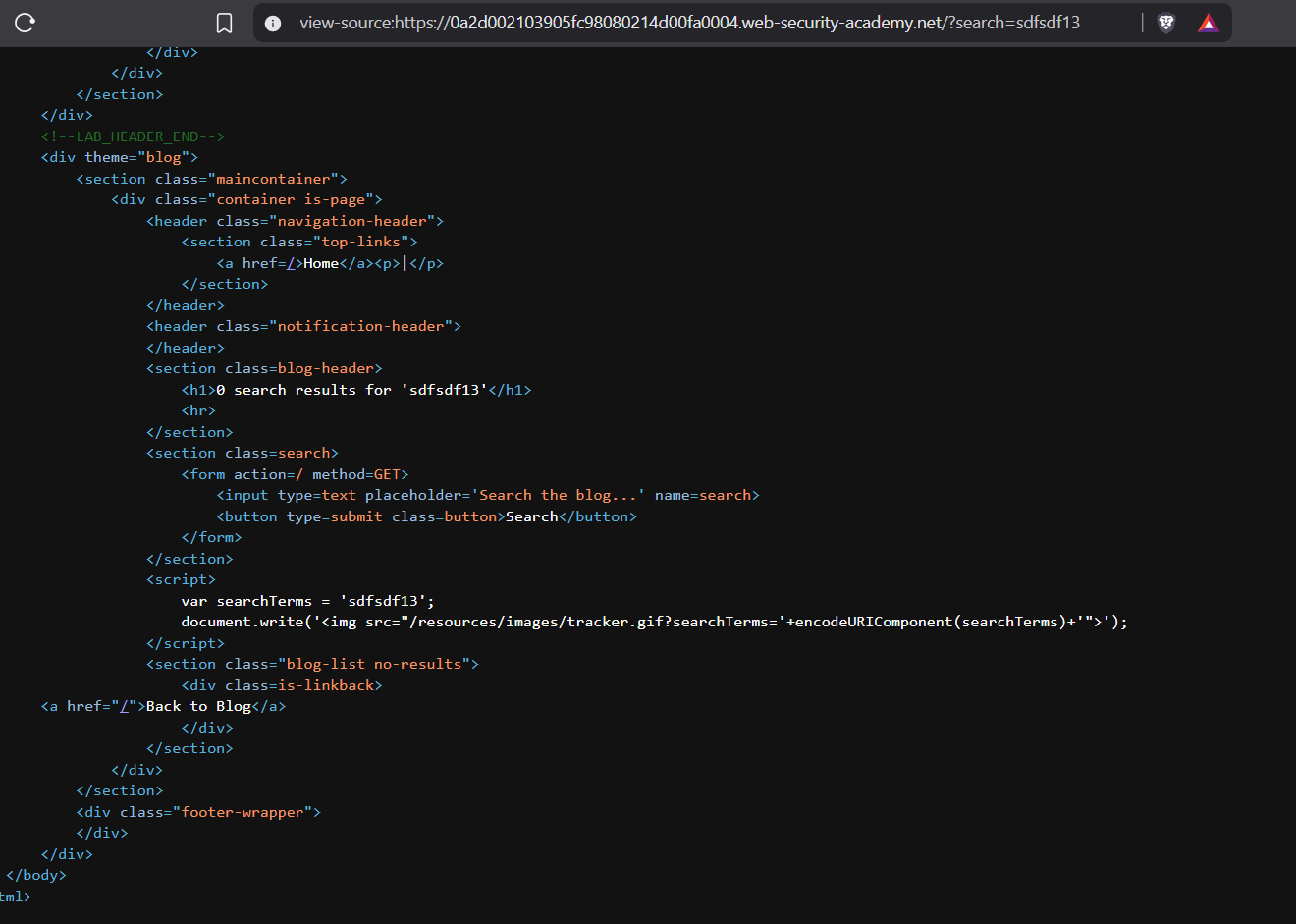Click the section class=search line
Image resolution: width=1296 pixels, height=924 pixels.
(243, 453)
